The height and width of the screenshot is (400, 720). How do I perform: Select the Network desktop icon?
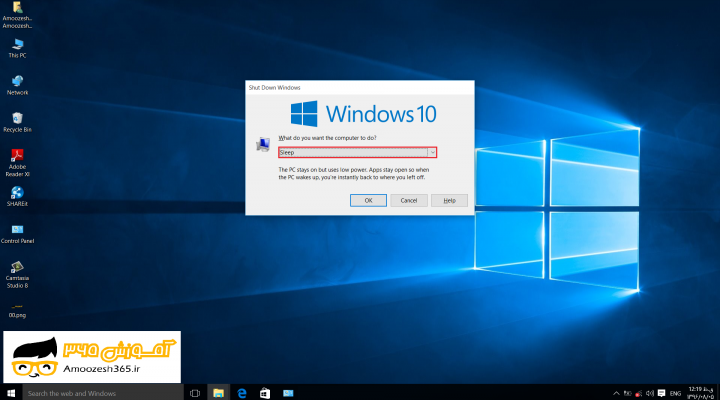tap(17, 85)
